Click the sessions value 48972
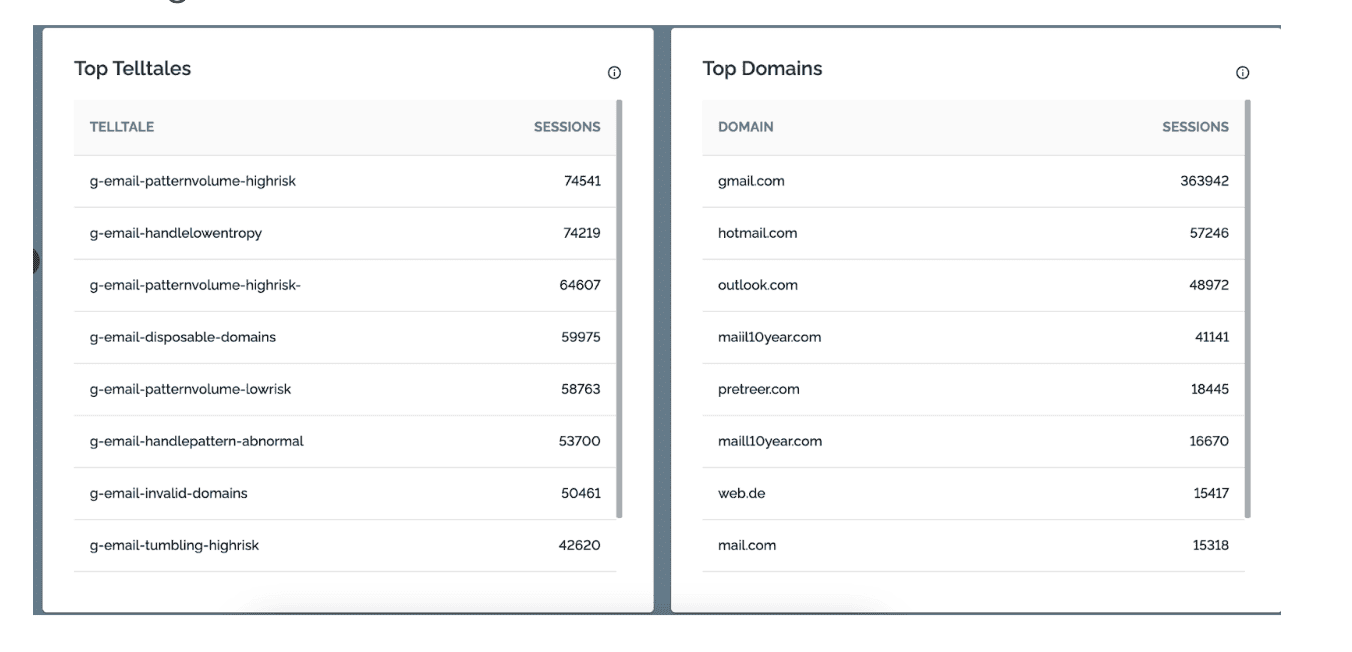 (1208, 285)
